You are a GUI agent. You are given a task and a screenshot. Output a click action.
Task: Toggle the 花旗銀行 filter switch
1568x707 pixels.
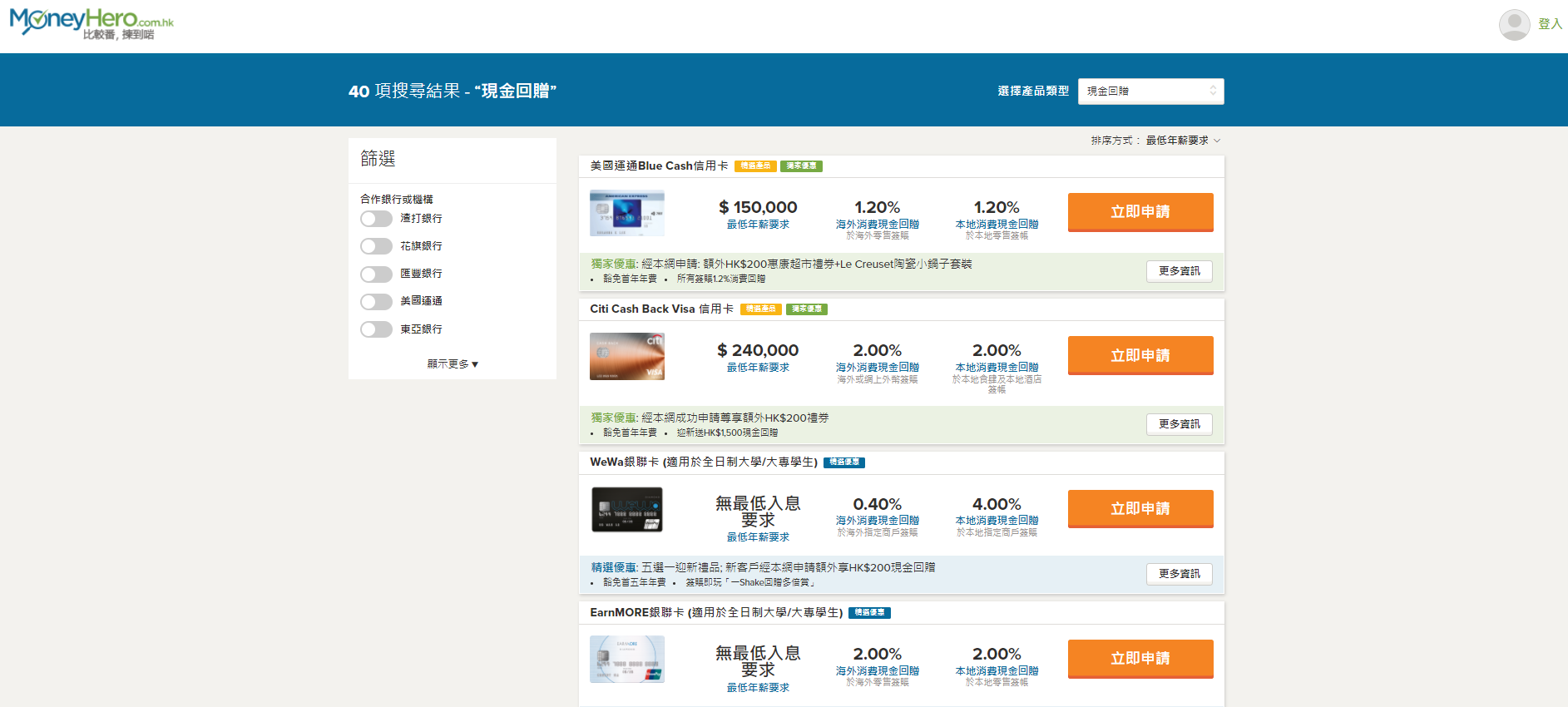point(376,246)
